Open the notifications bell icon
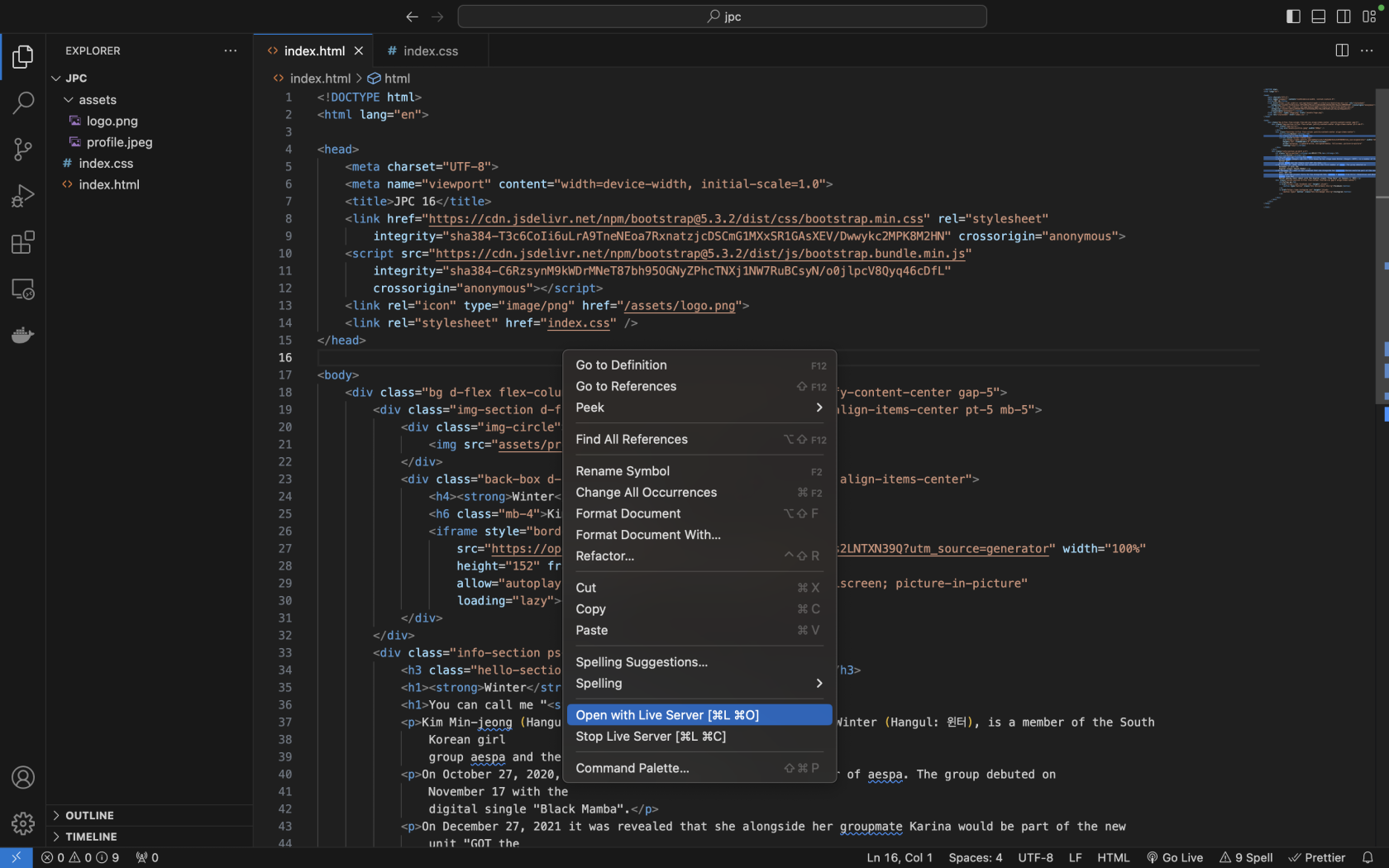1389x868 pixels. [x=1368, y=857]
